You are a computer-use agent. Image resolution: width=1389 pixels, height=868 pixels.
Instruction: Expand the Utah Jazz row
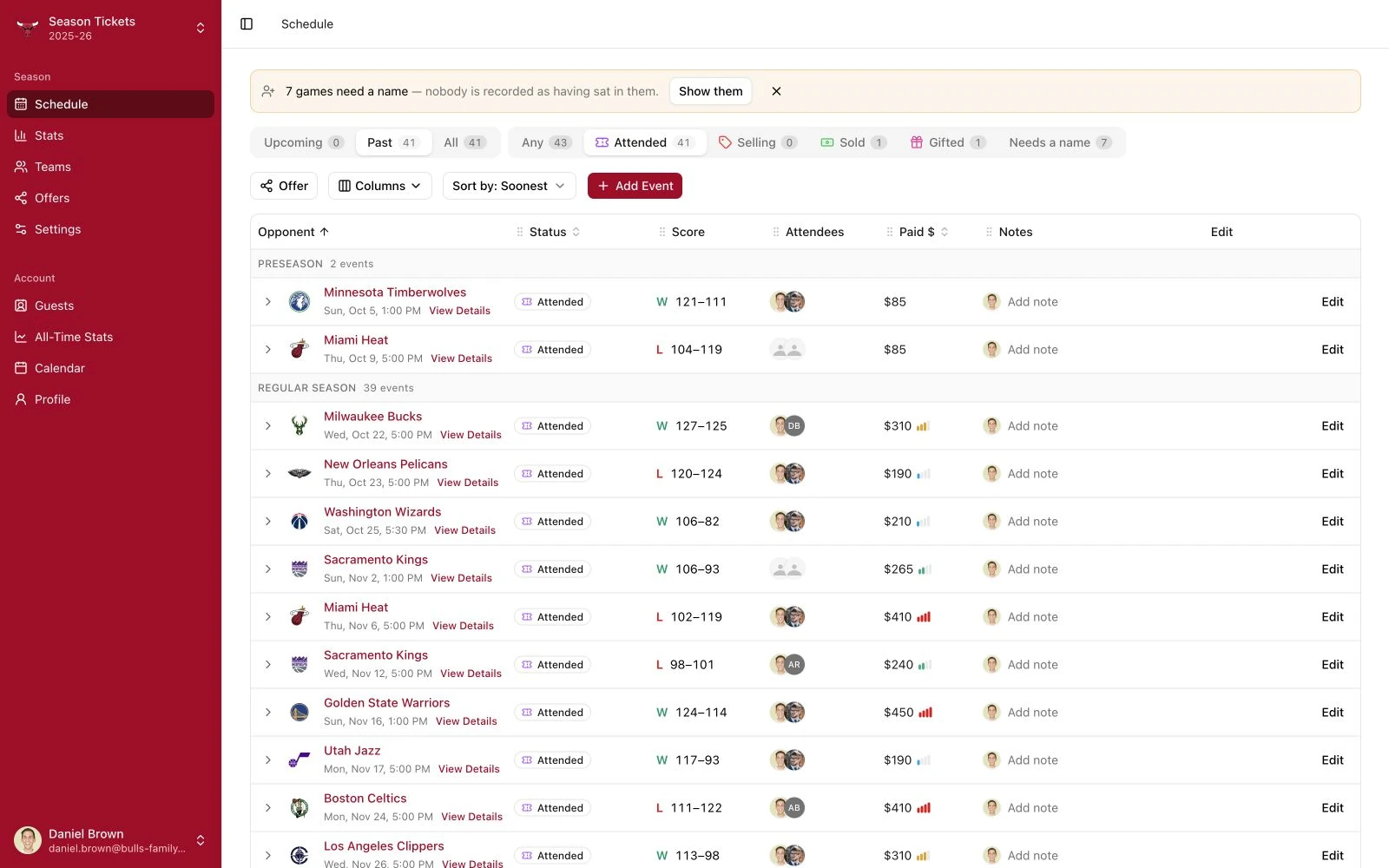(x=268, y=760)
